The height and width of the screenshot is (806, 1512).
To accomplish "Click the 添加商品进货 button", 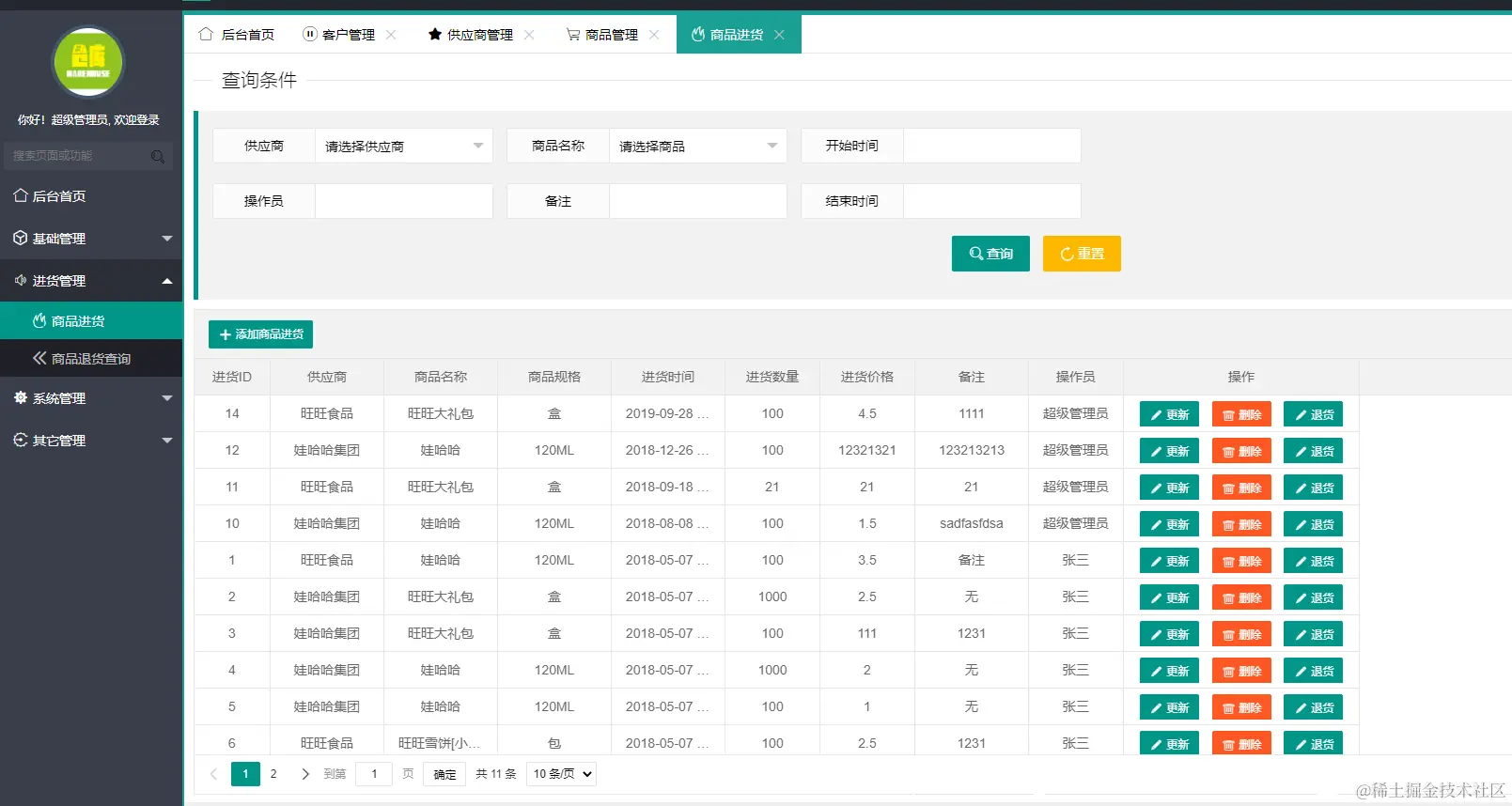I will (x=260, y=334).
